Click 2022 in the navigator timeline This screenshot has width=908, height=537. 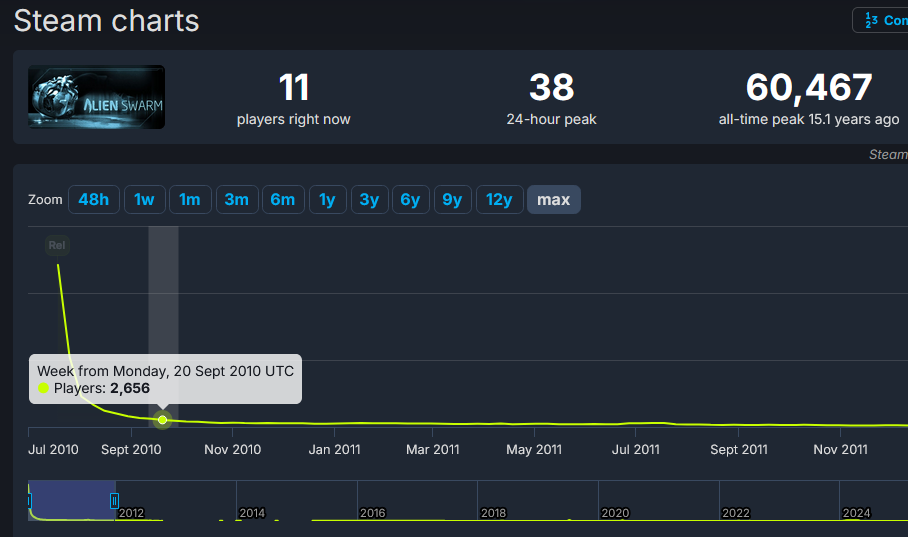736,513
